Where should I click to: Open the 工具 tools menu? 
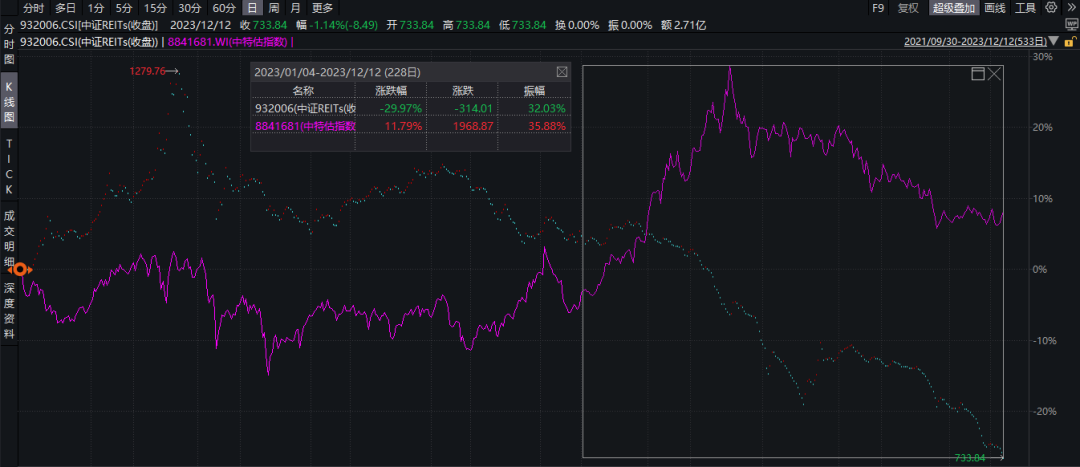1026,8
